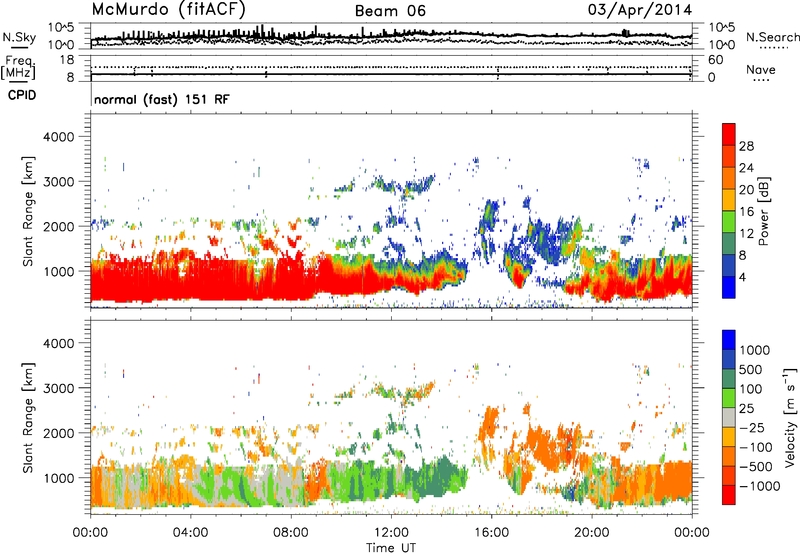
Task: Click the '18' frequency axis value
Action: (x=67, y=60)
